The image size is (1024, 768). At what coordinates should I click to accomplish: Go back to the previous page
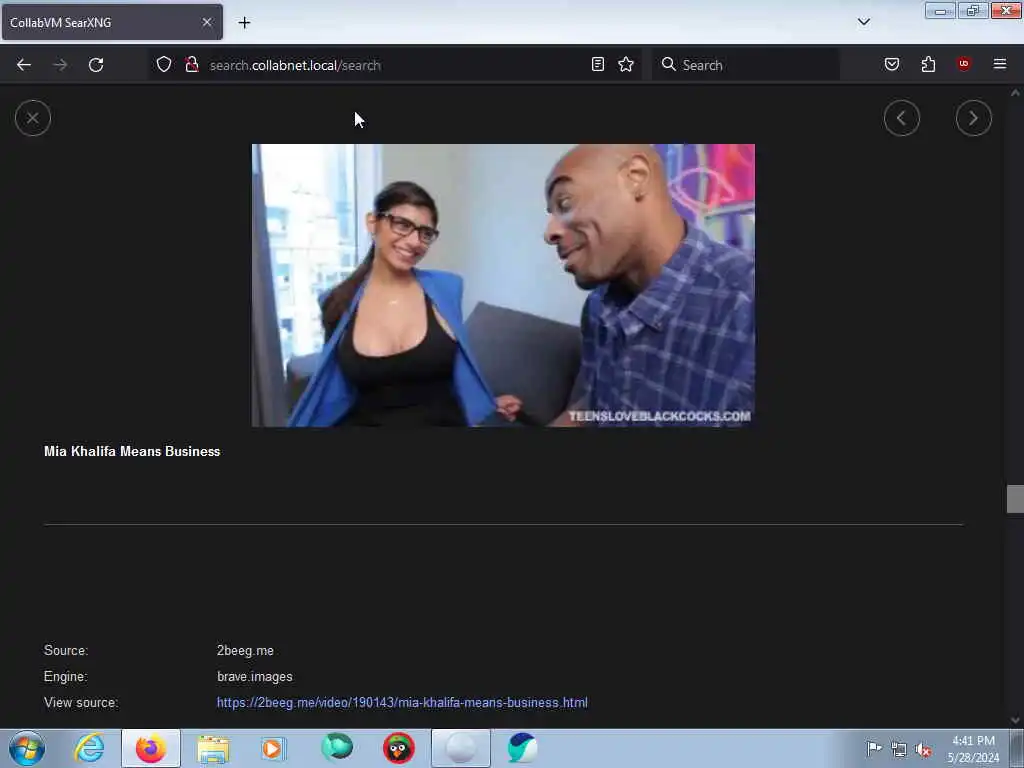tap(24, 65)
